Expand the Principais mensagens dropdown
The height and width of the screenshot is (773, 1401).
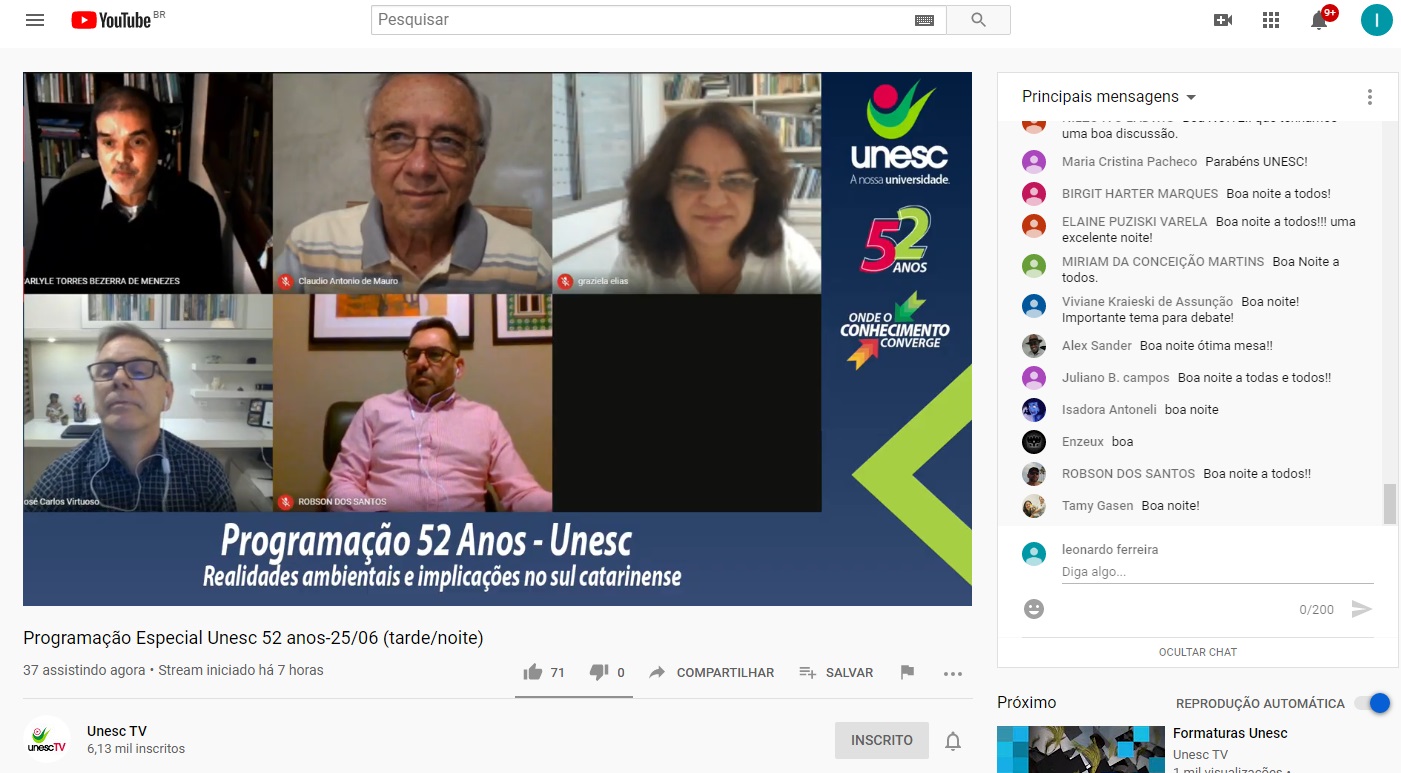pyautogui.click(x=1109, y=97)
